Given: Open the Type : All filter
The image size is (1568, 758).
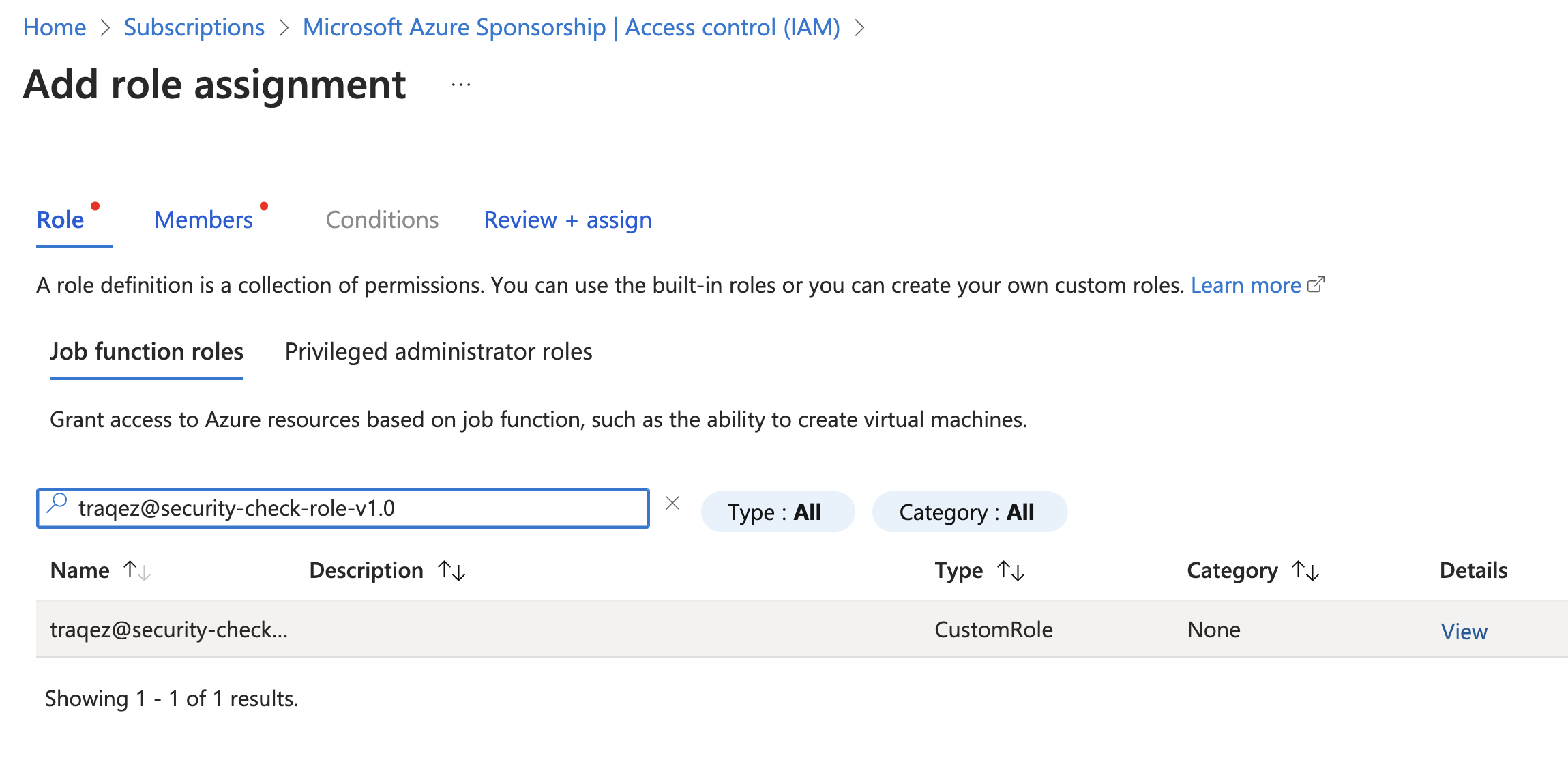Looking at the screenshot, I should 777,512.
